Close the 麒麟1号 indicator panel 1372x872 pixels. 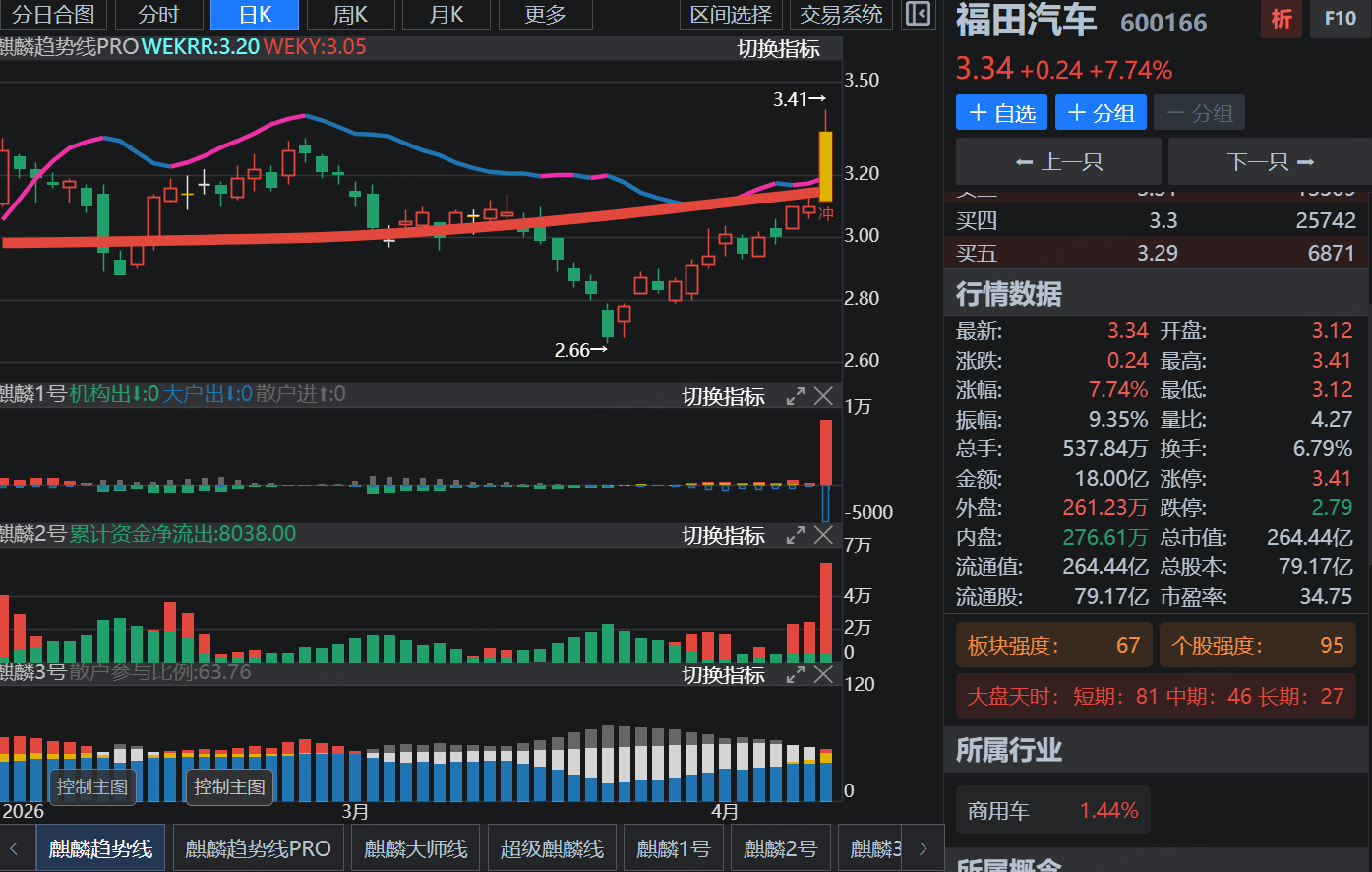click(824, 396)
